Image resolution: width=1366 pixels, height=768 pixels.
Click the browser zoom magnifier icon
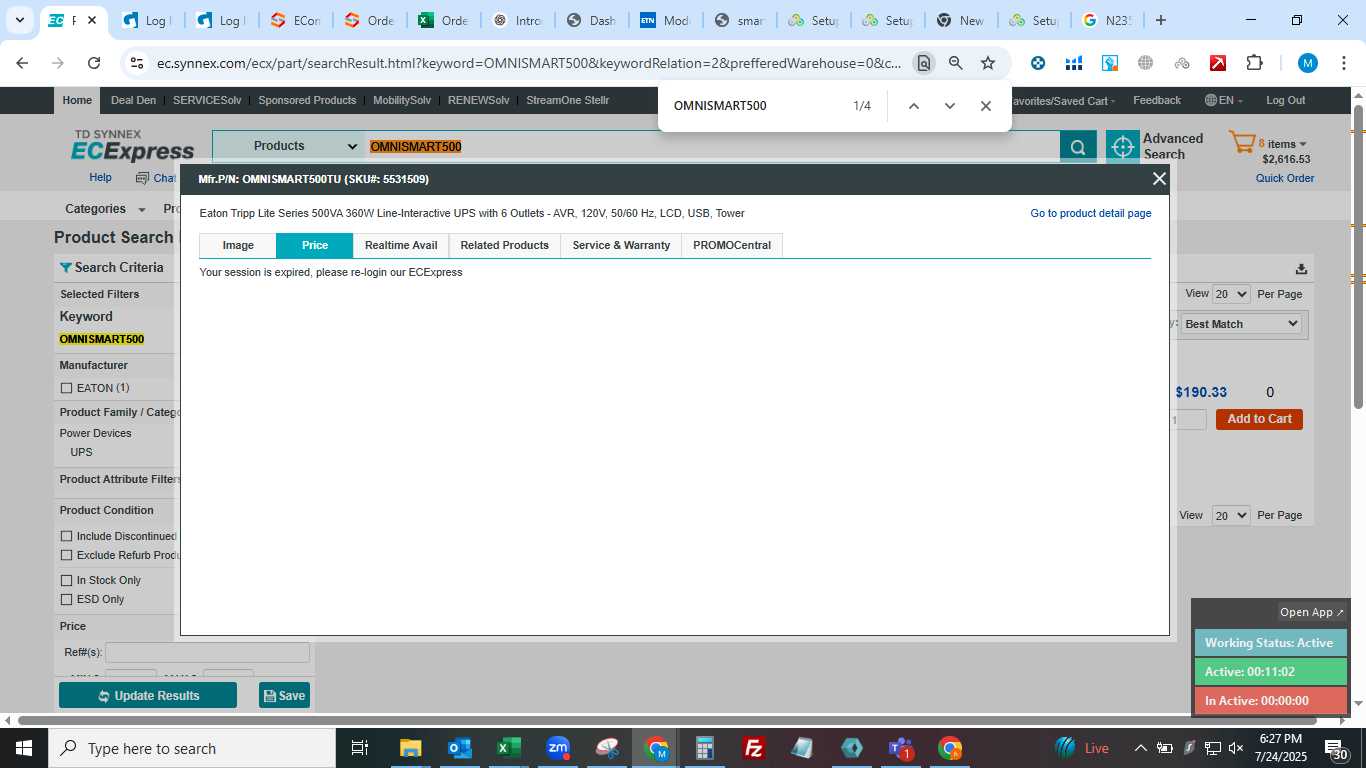955,63
